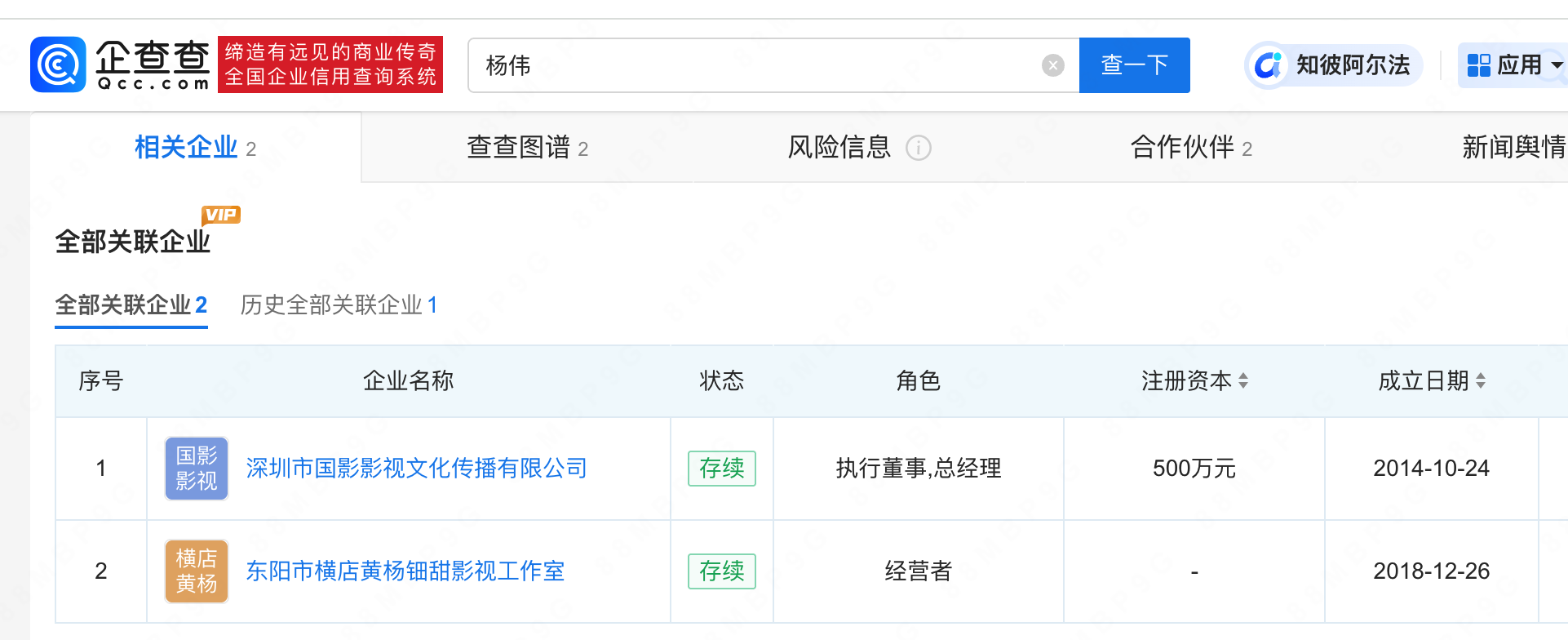Open 深圳市国影影视文化传播有限公司 link

[416, 469]
